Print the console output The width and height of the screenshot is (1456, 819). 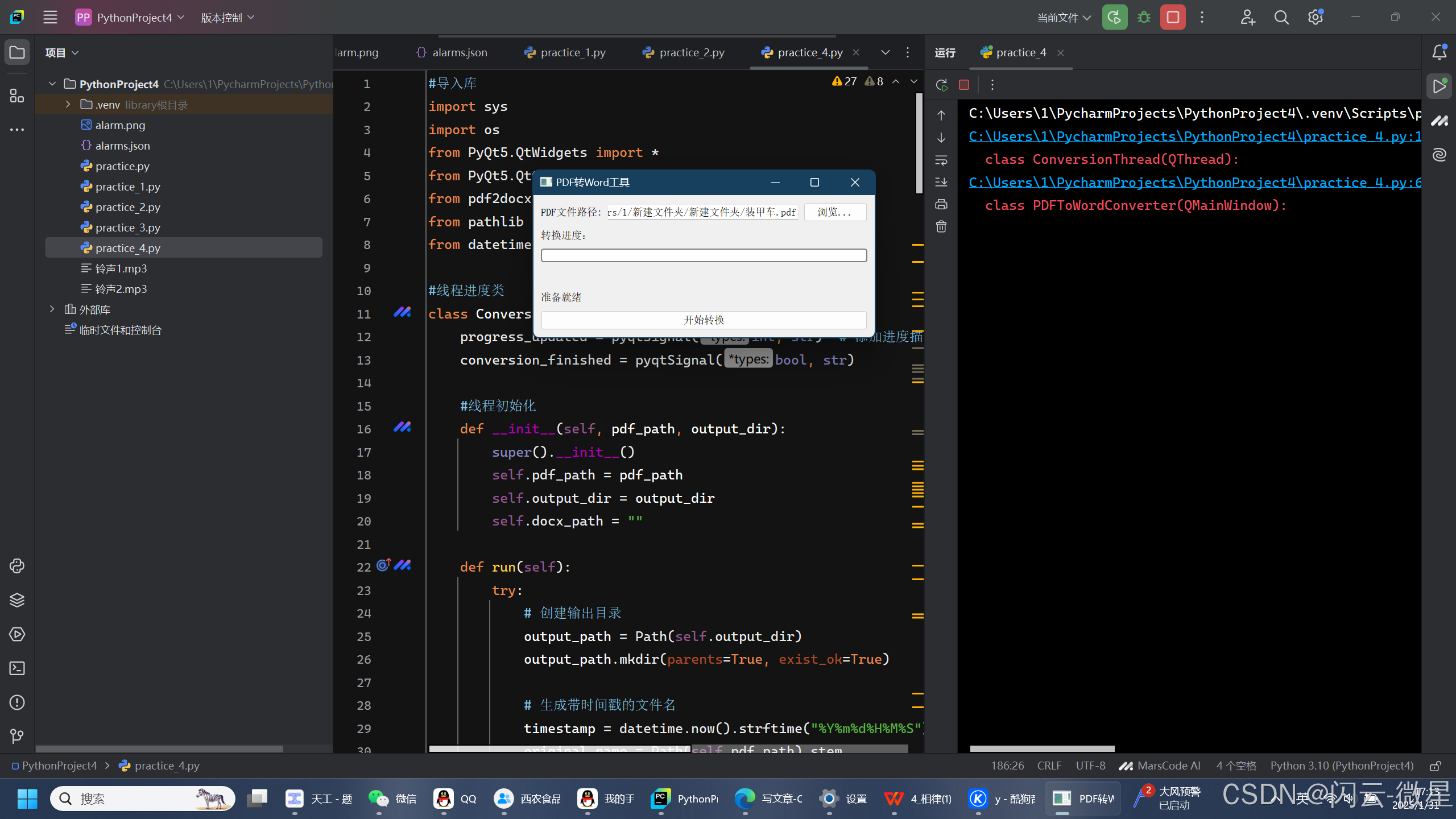click(x=941, y=204)
